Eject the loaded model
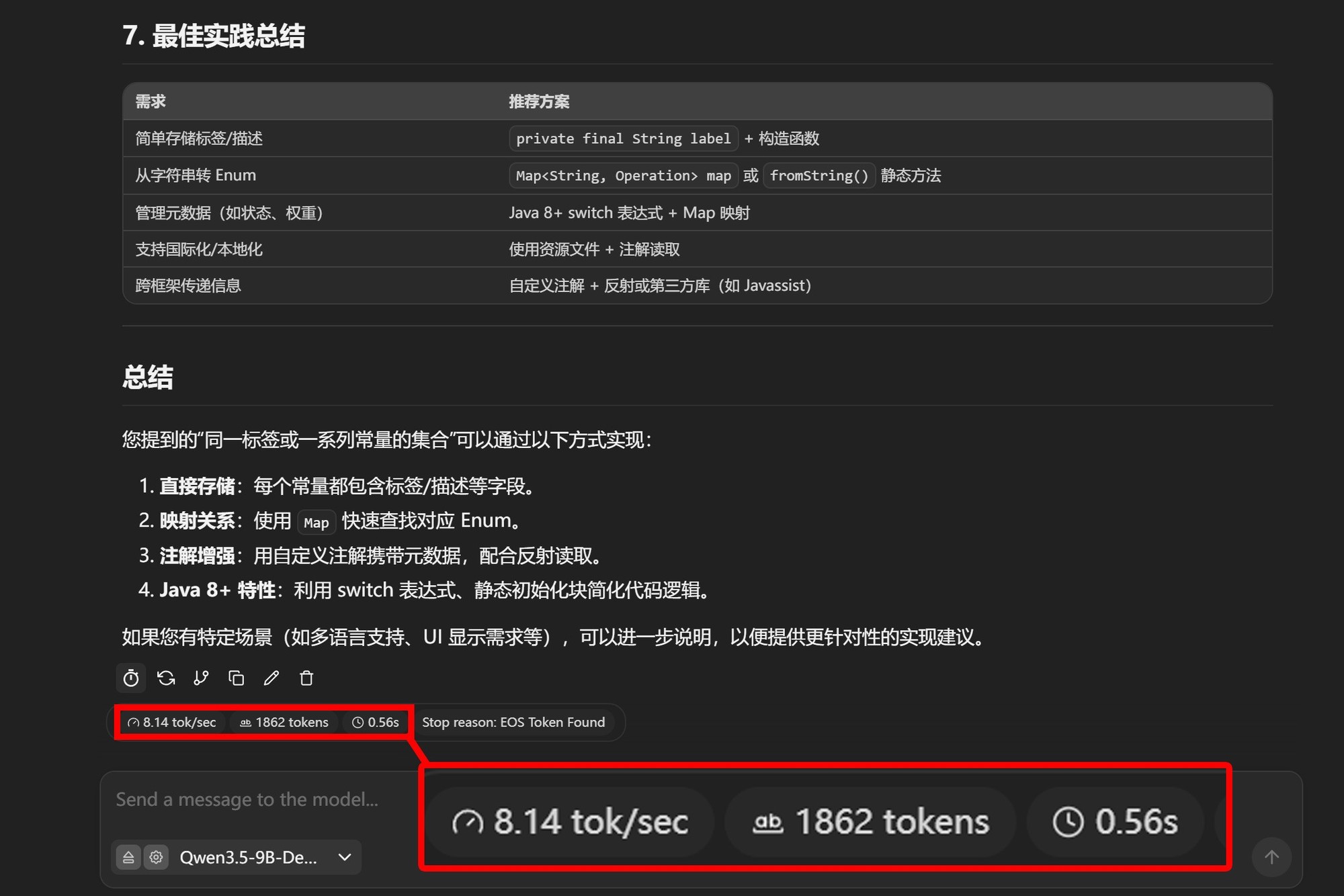The width and height of the screenshot is (1344, 896). pos(128,858)
